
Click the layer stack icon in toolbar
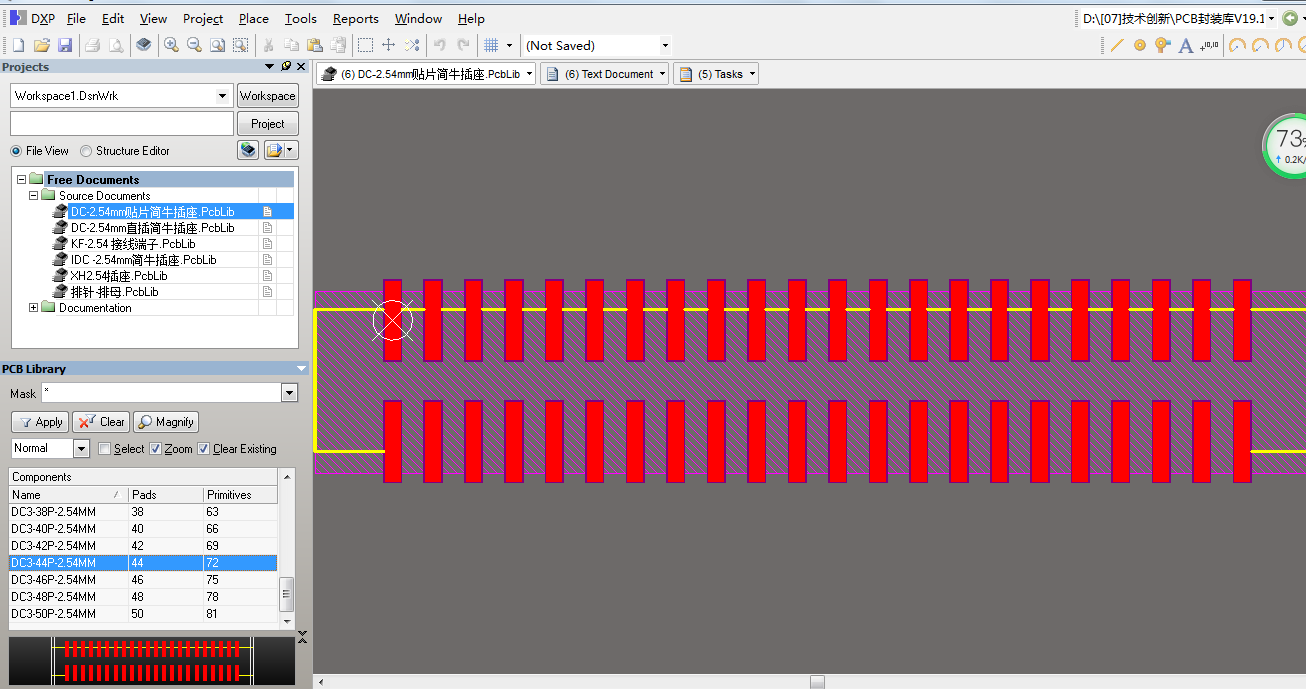point(144,45)
